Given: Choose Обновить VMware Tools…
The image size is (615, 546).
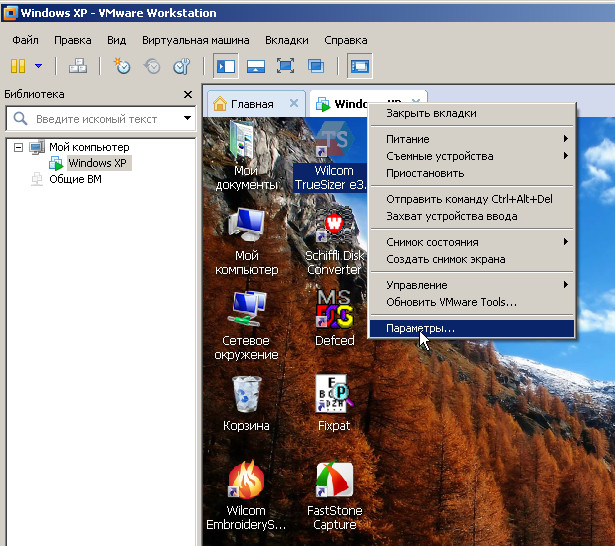Looking at the screenshot, I should pyautogui.click(x=472, y=302).
